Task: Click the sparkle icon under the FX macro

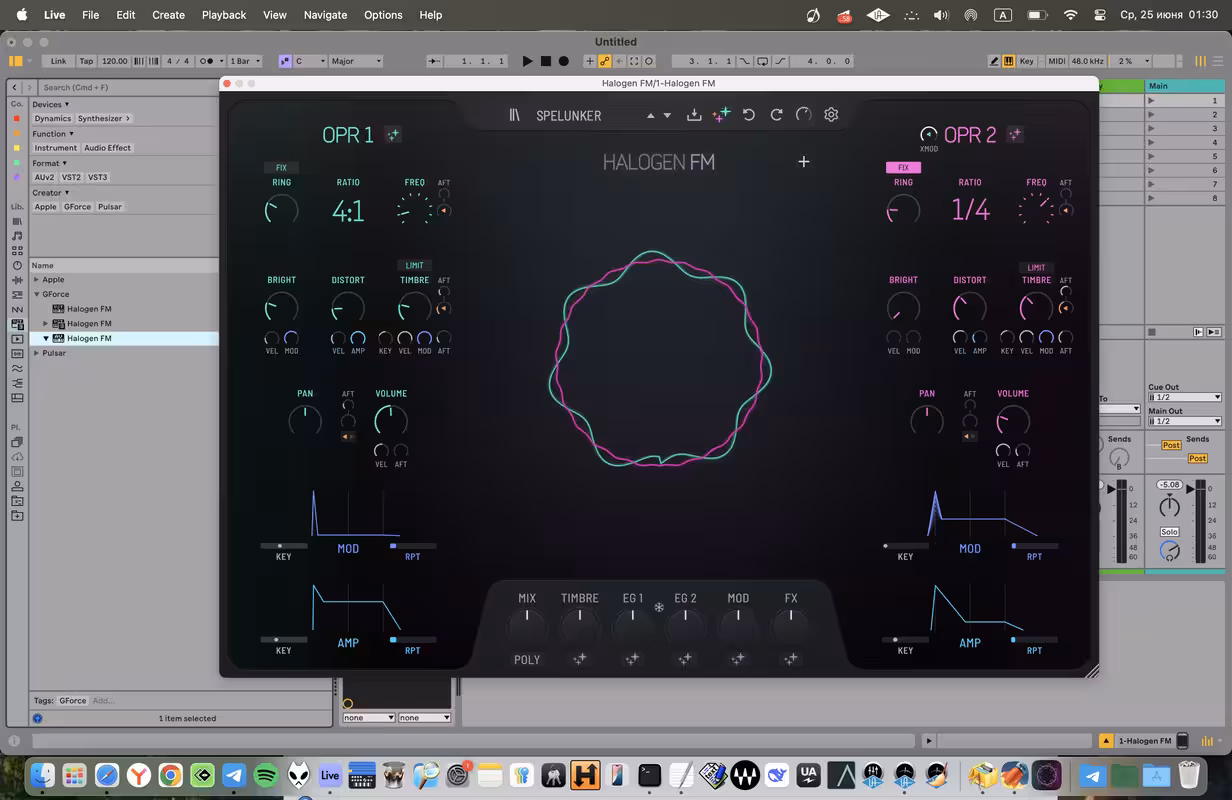Action: (x=791, y=659)
